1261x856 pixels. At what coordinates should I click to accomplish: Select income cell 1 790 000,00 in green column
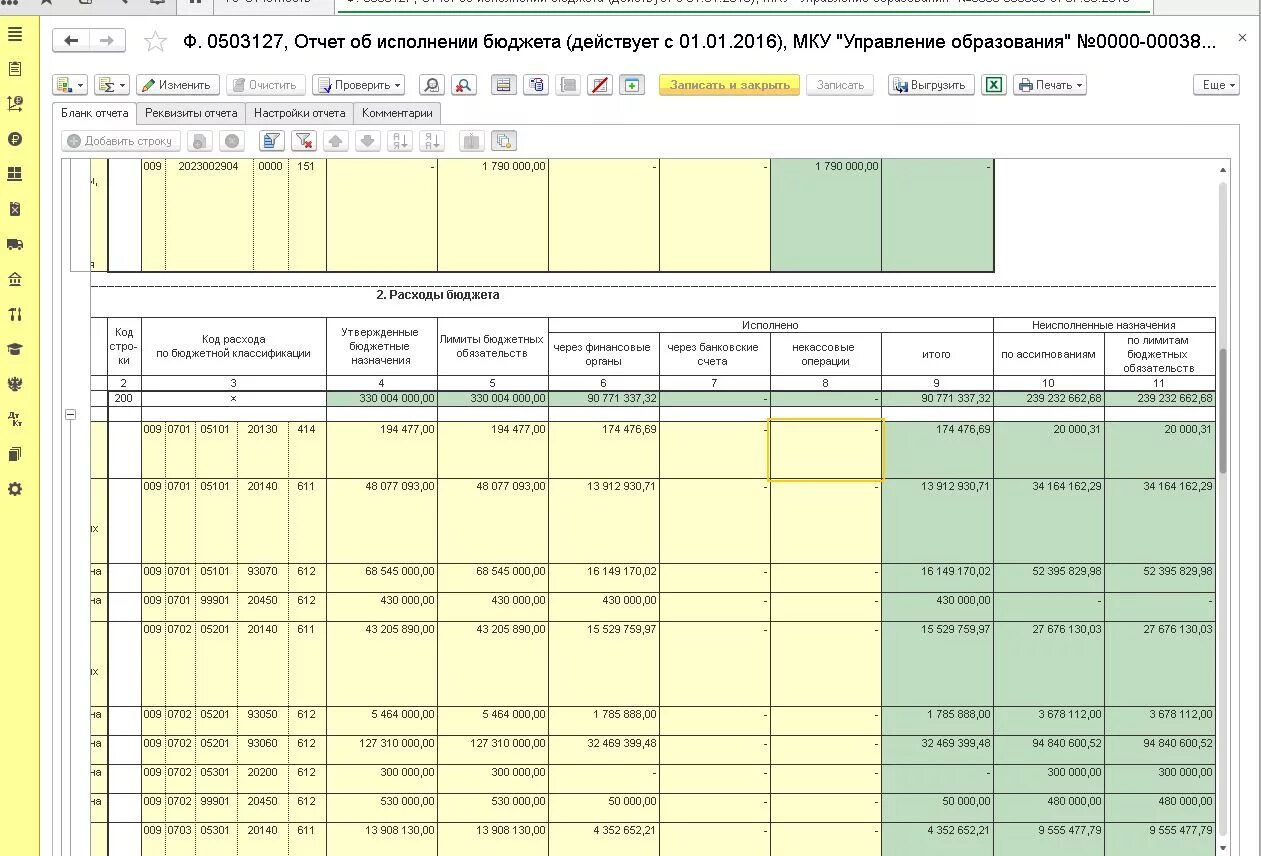(x=825, y=214)
